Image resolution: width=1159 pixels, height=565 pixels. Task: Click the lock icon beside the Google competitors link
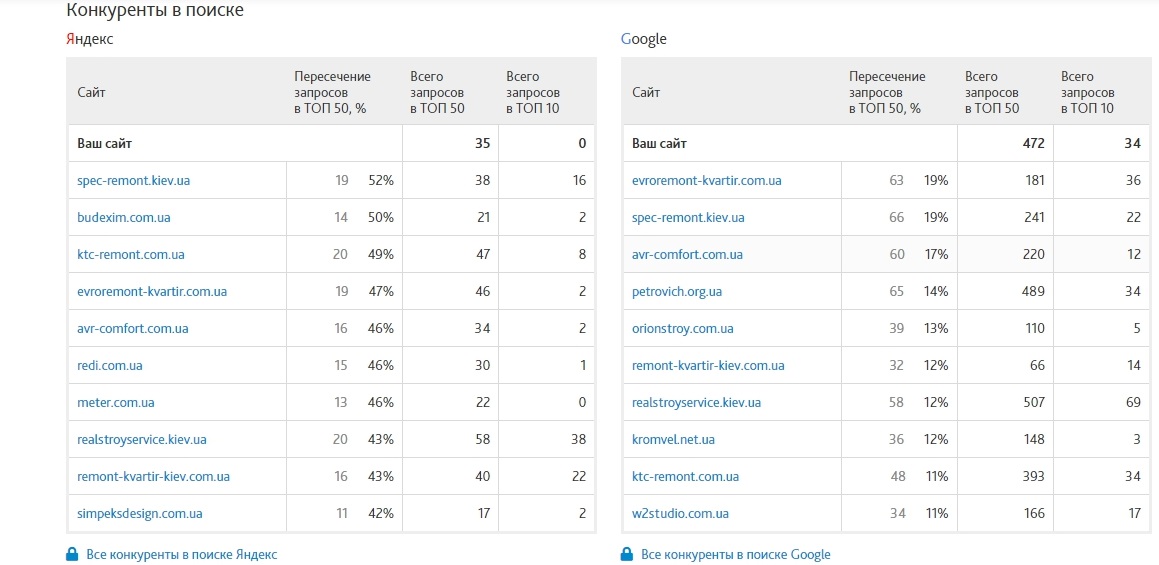(627, 554)
